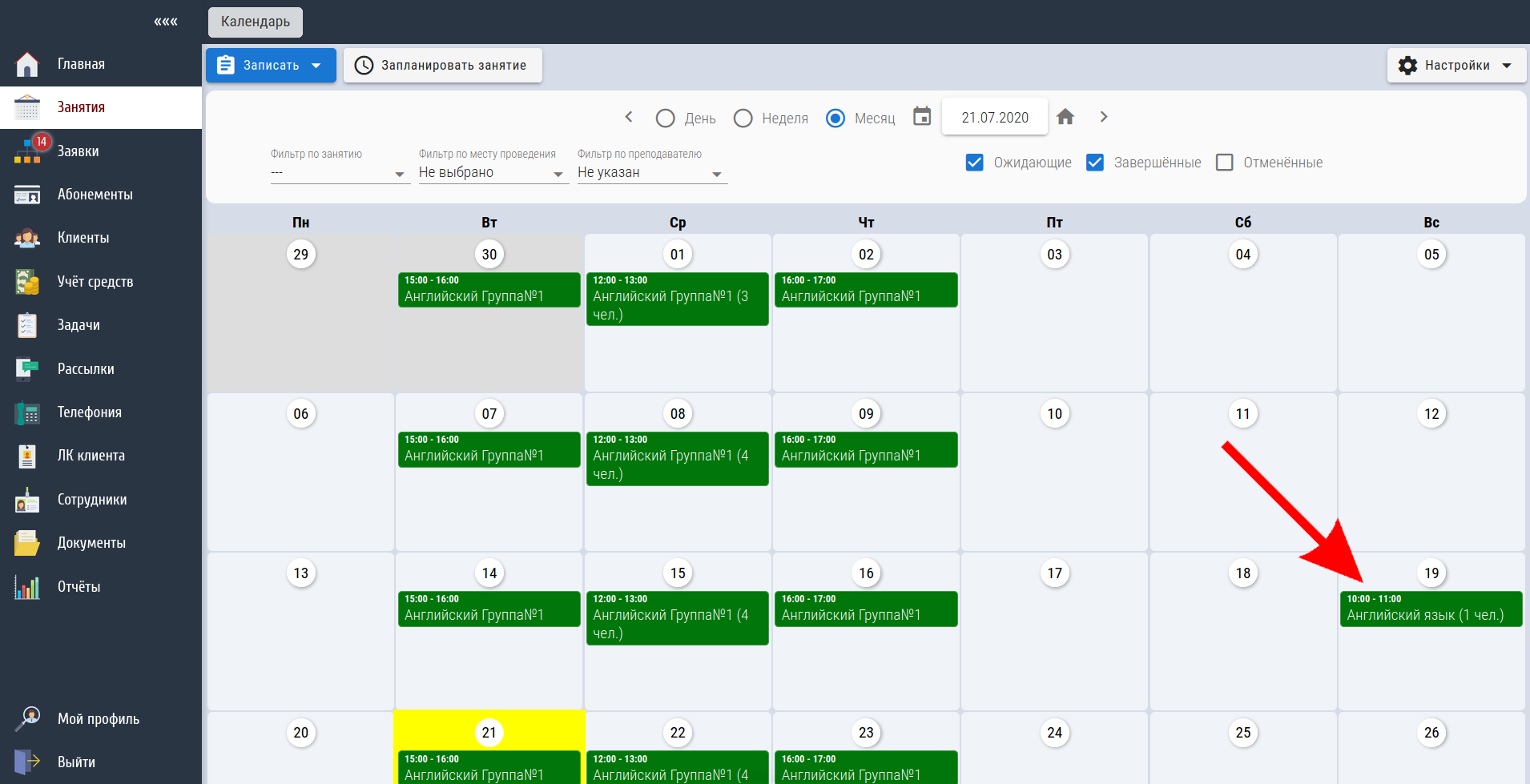The image size is (1530, 784).
Task: Expand the Записать dropdown arrow
Action: pos(316,66)
